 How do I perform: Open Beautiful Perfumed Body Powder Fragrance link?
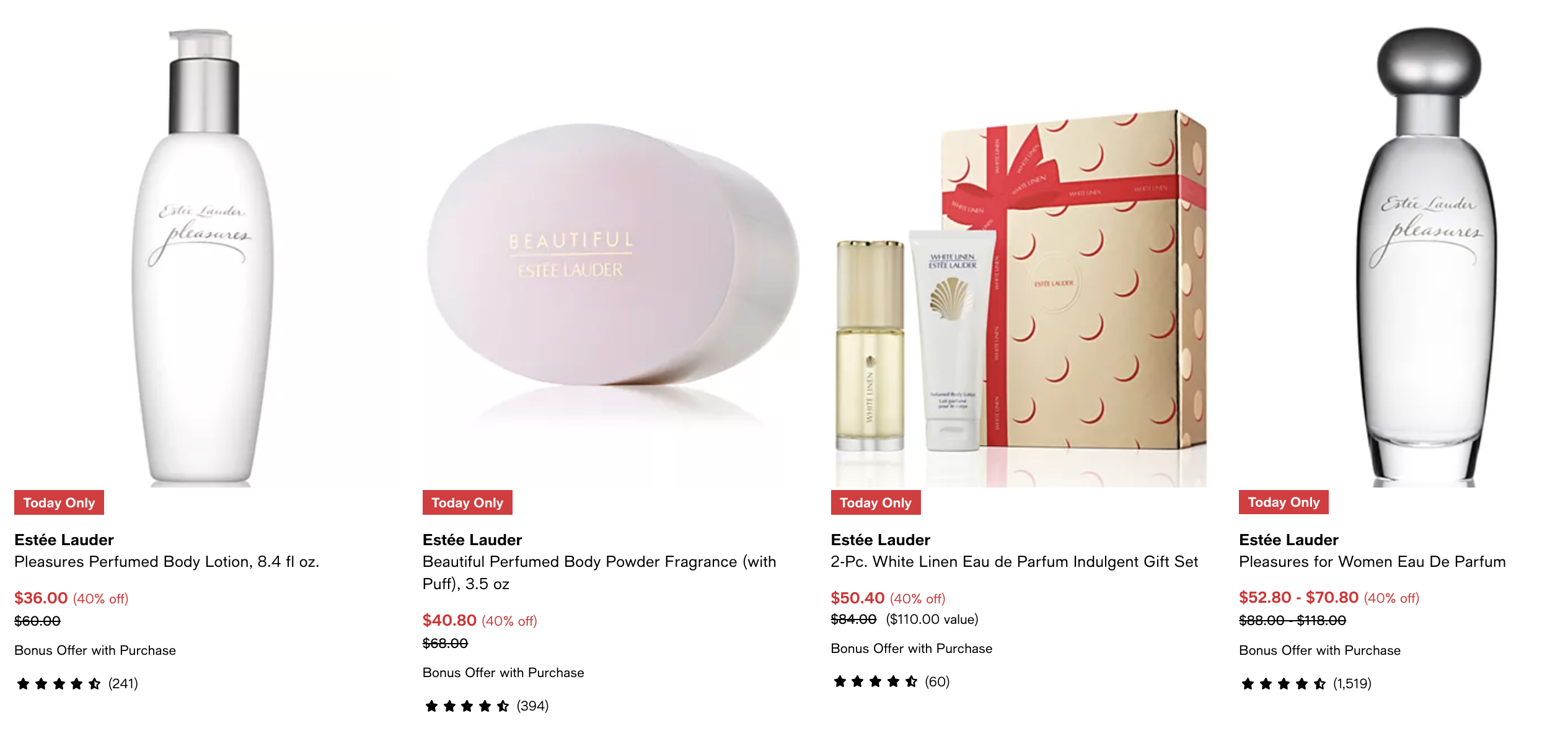[x=599, y=573]
